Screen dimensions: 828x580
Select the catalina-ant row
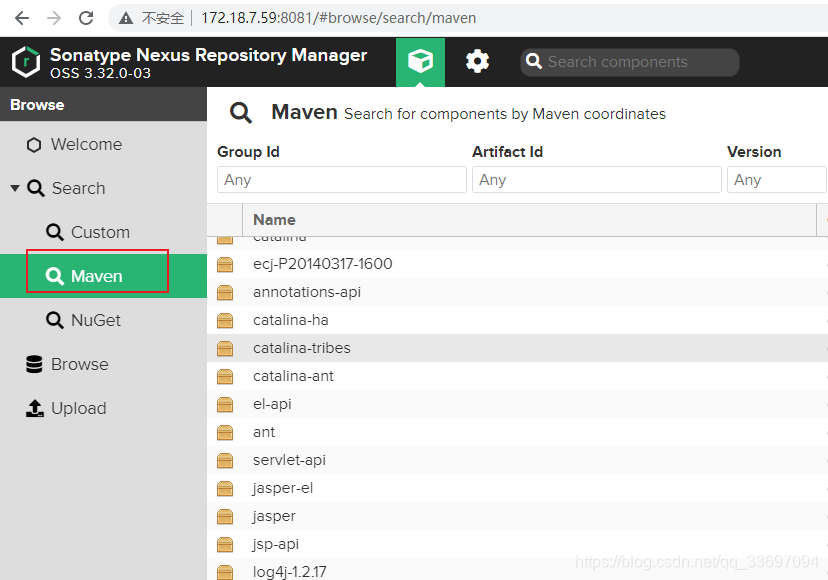point(518,376)
